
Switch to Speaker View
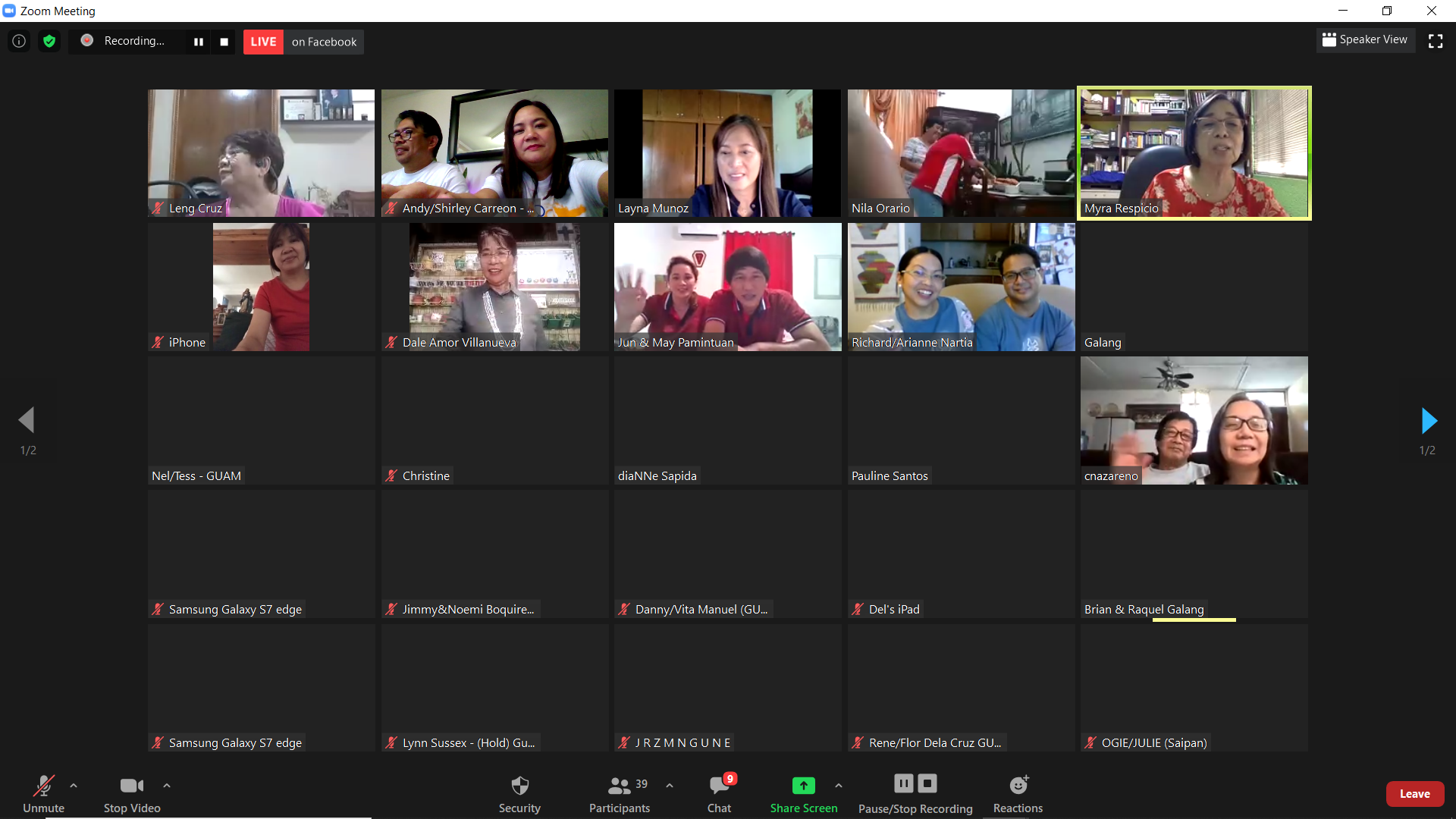click(x=1365, y=39)
